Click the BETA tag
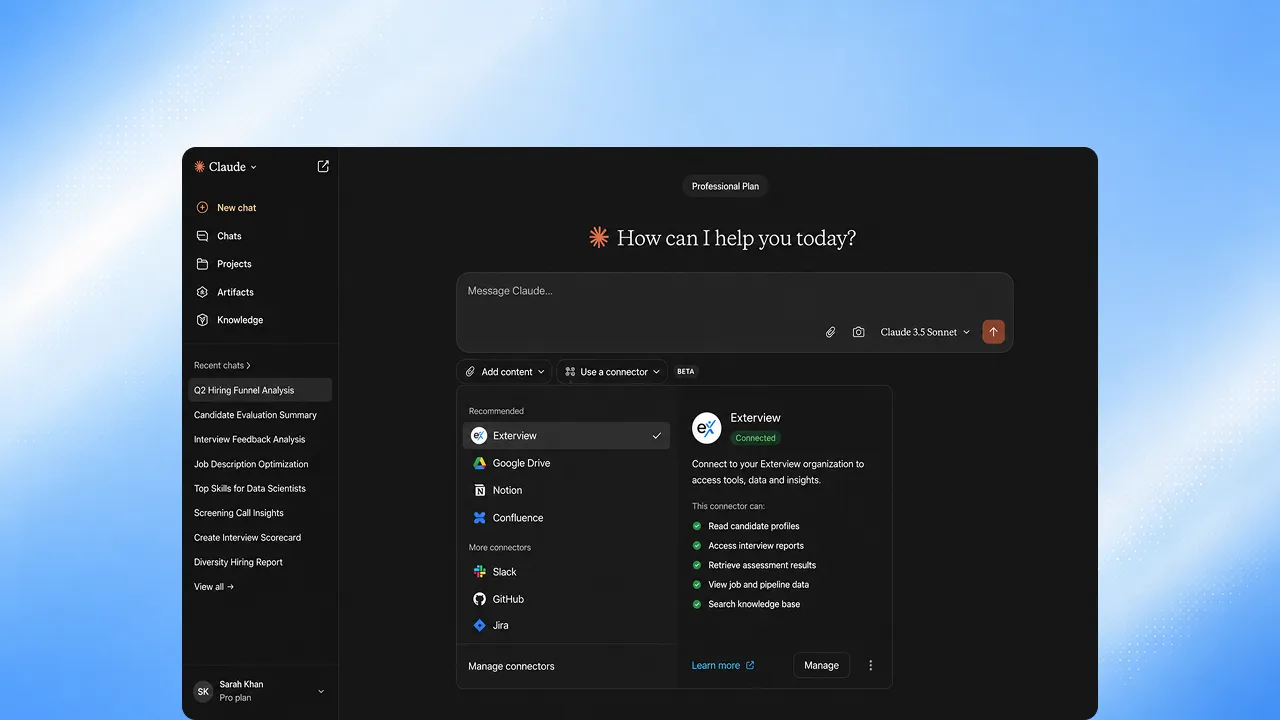The image size is (1280, 720). [x=685, y=372]
